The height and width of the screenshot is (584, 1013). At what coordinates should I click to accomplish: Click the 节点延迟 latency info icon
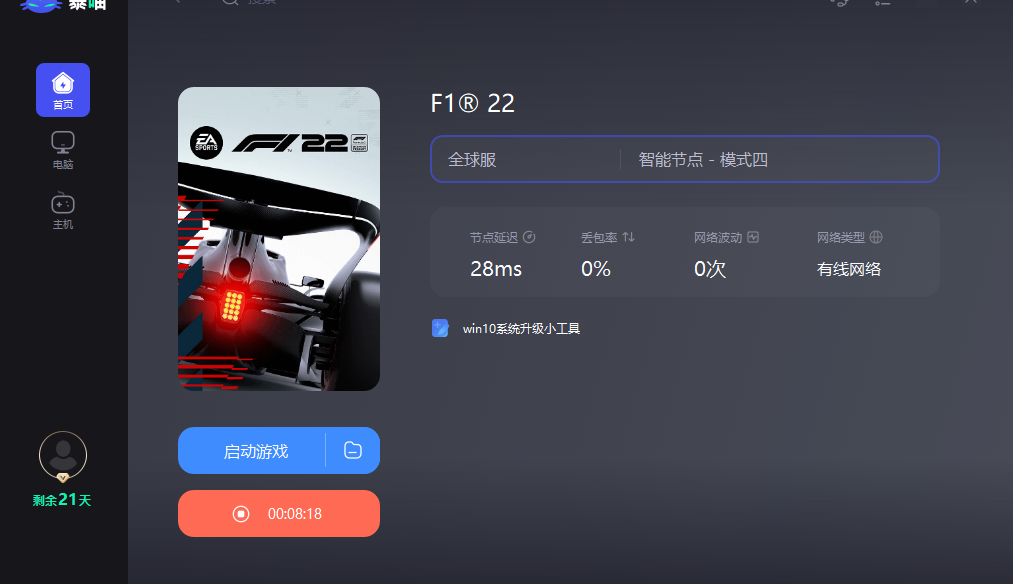tap(530, 237)
